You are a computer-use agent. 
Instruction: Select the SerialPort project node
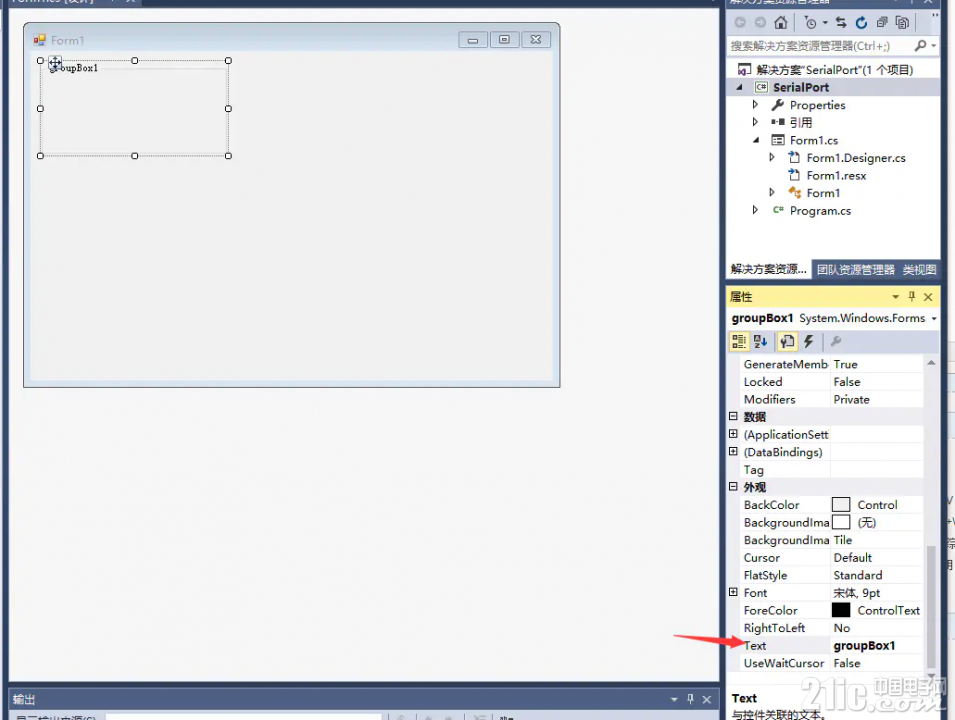point(800,87)
